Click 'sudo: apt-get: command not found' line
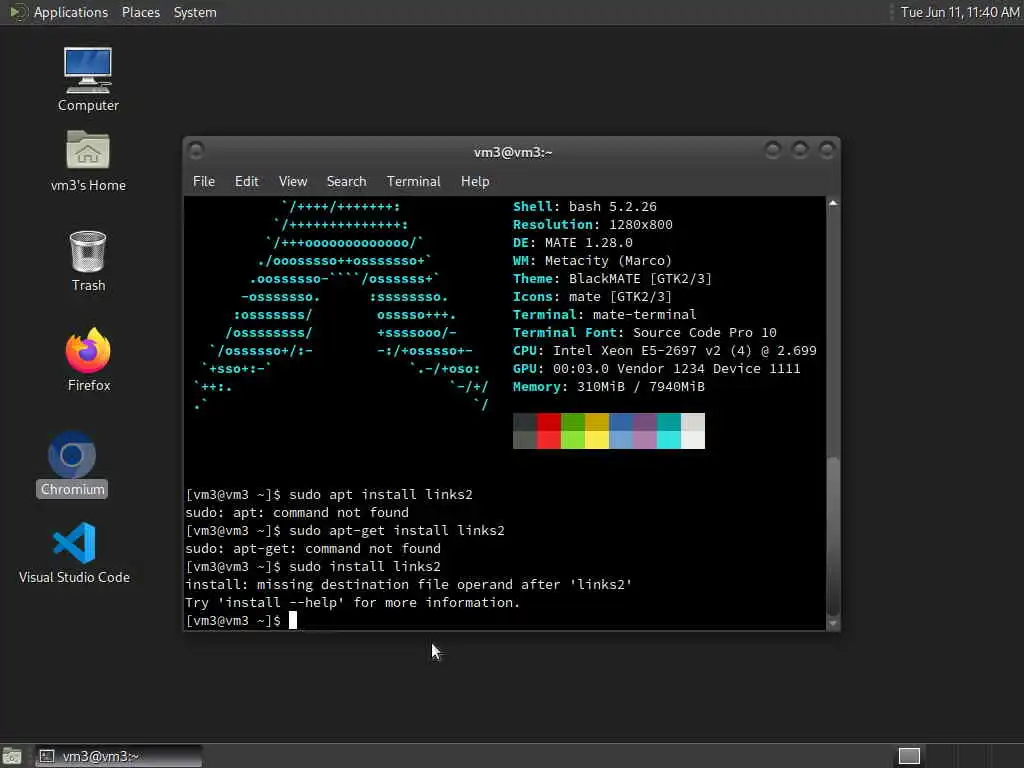The height and width of the screenshot is (768, 1024). pyautogui.click(x=313, y=549)
